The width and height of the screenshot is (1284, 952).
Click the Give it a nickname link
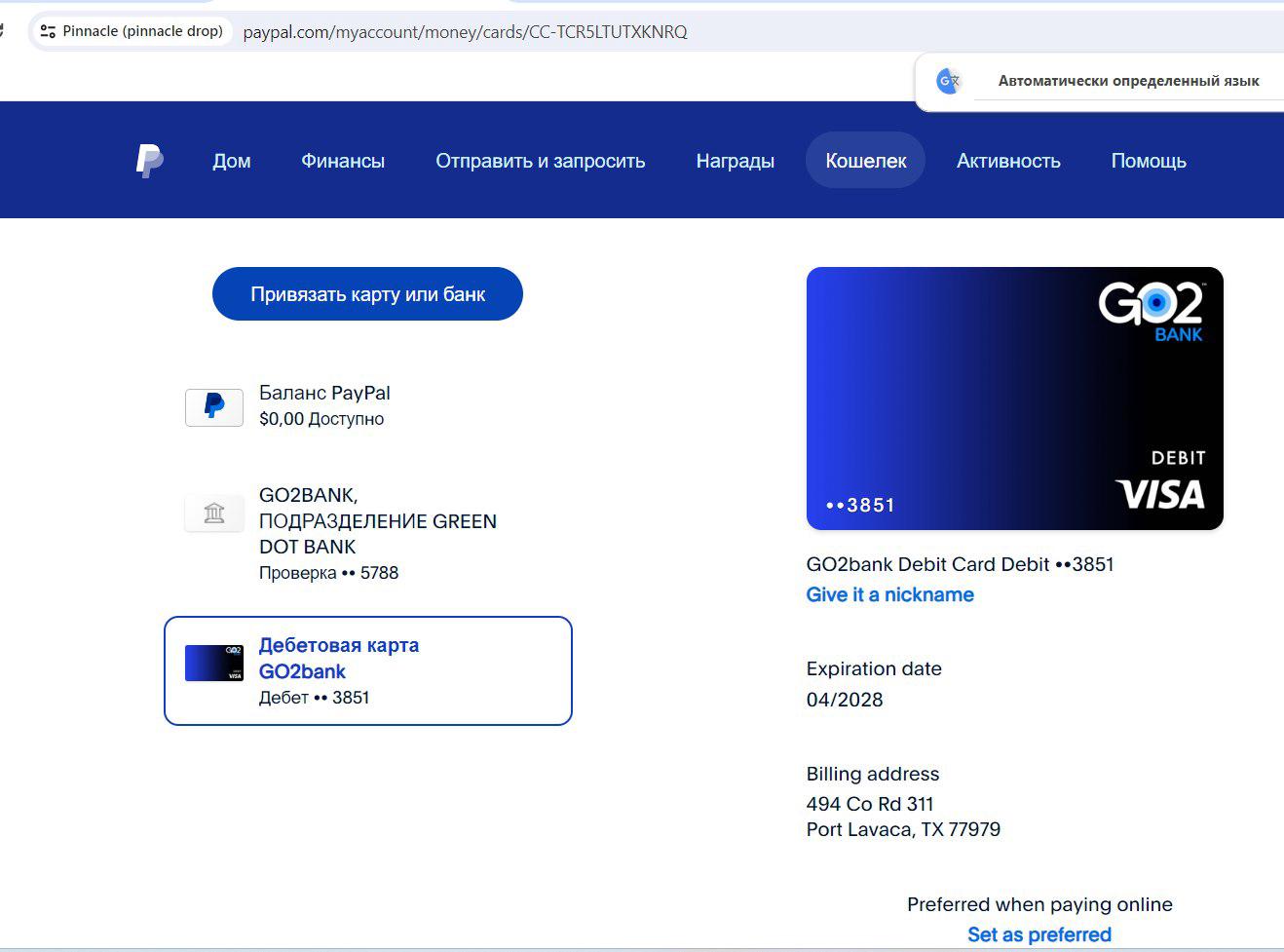[889, 594]
